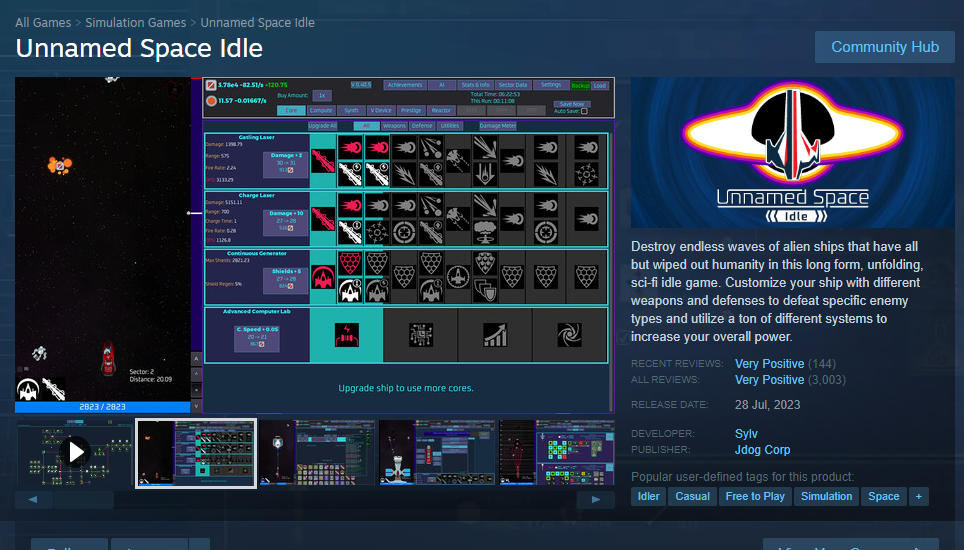Screen dimensions: 964x550
Task: Select the red honeycomb shield icon
Action: coord(350,263)
